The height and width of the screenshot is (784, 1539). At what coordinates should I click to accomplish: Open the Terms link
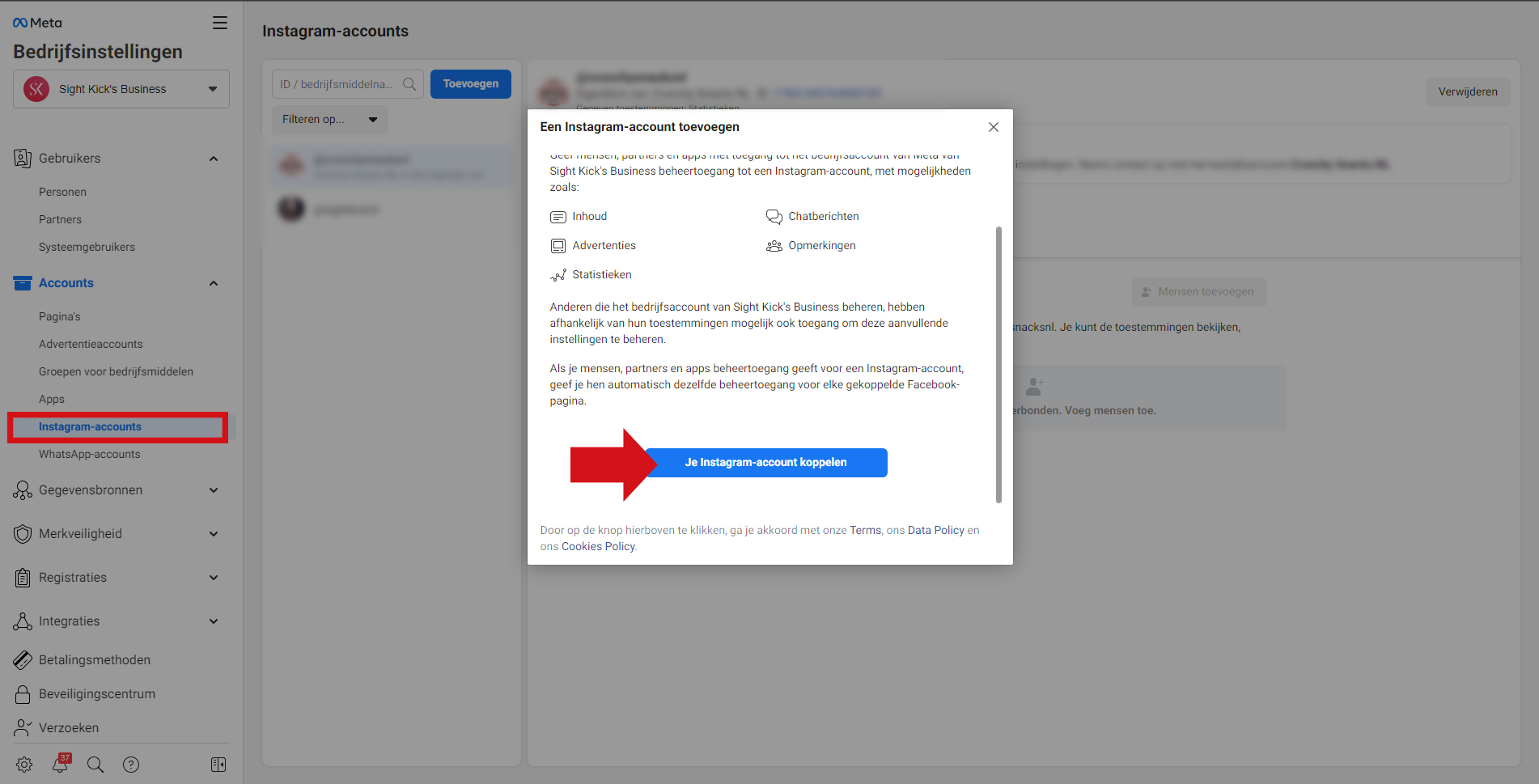pos(865,531)
